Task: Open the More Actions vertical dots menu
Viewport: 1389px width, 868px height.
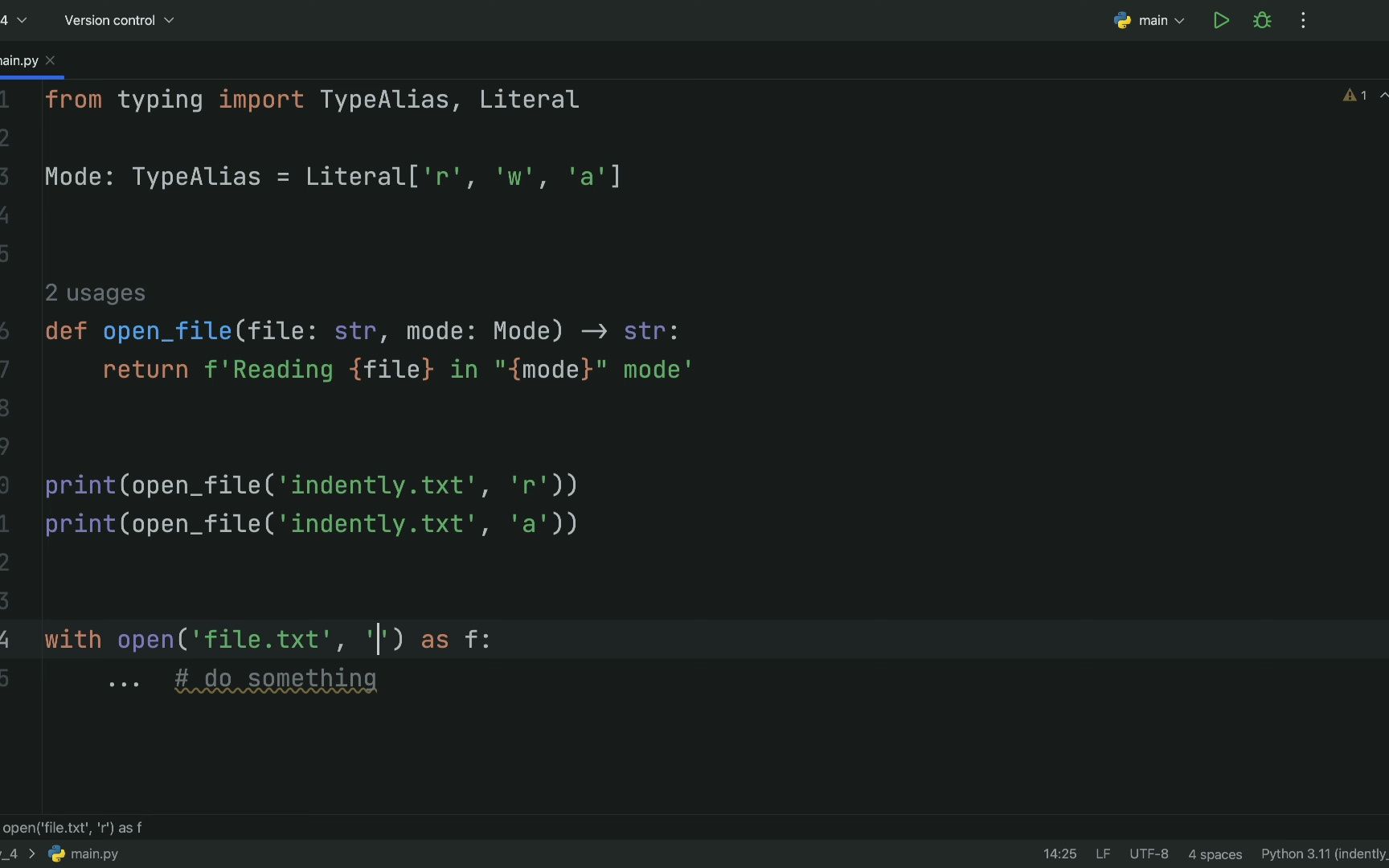Action: pos(1304,21)
